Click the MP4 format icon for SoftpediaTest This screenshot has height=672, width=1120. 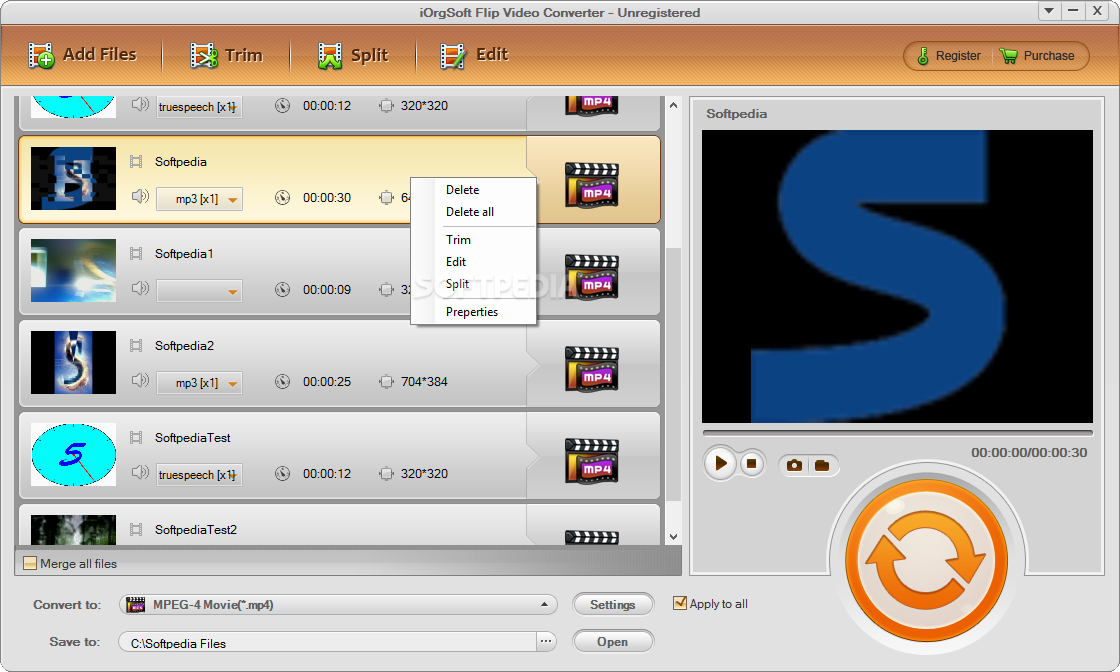[591, 461]
